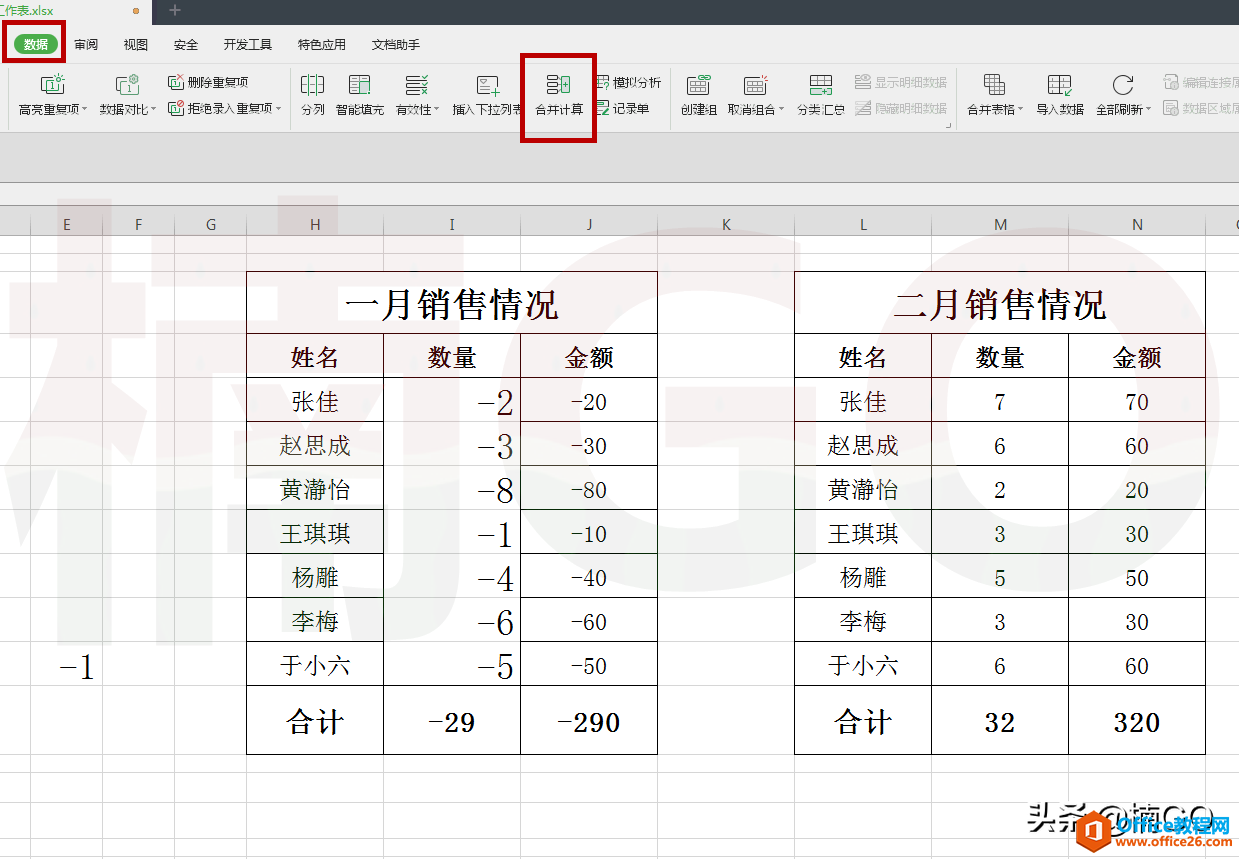
Task: Select the 工作表.xlsx document tab
Action: (75, 11)
